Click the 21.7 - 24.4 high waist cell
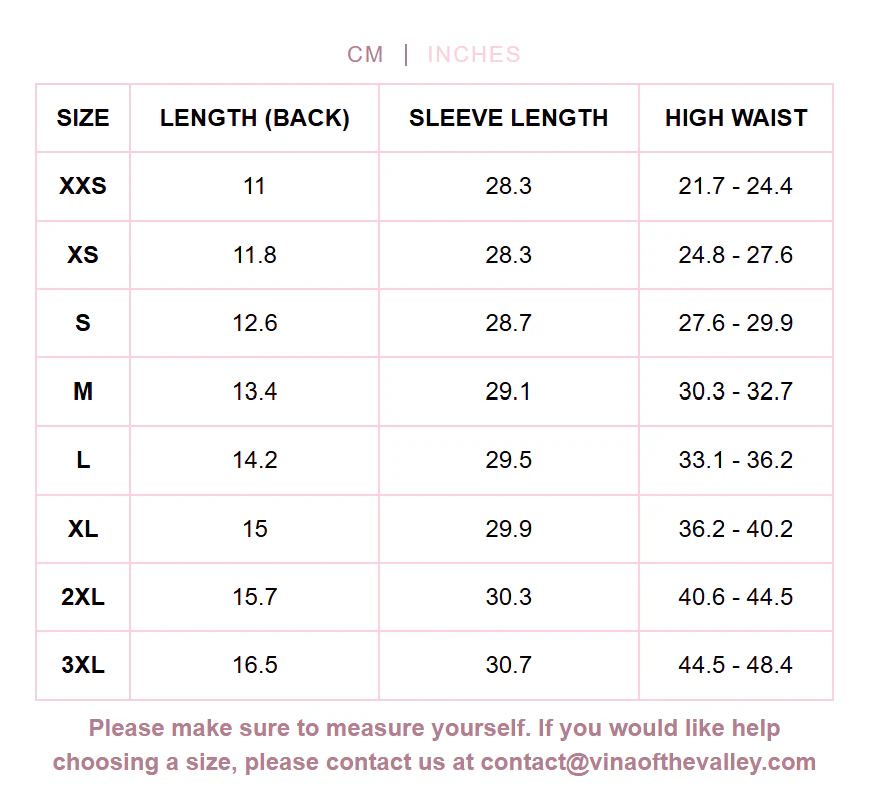 (x=735, y=186)
